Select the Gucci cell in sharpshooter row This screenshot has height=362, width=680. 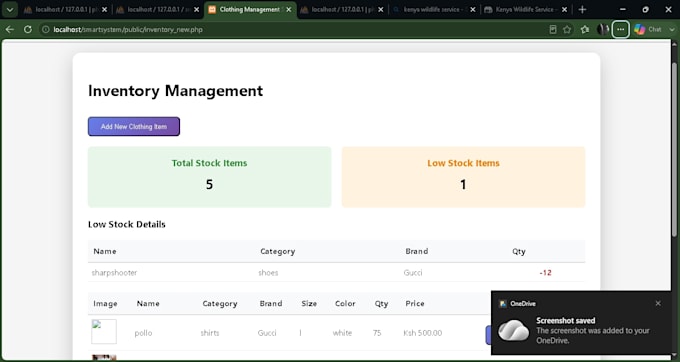tap(413, 273)
